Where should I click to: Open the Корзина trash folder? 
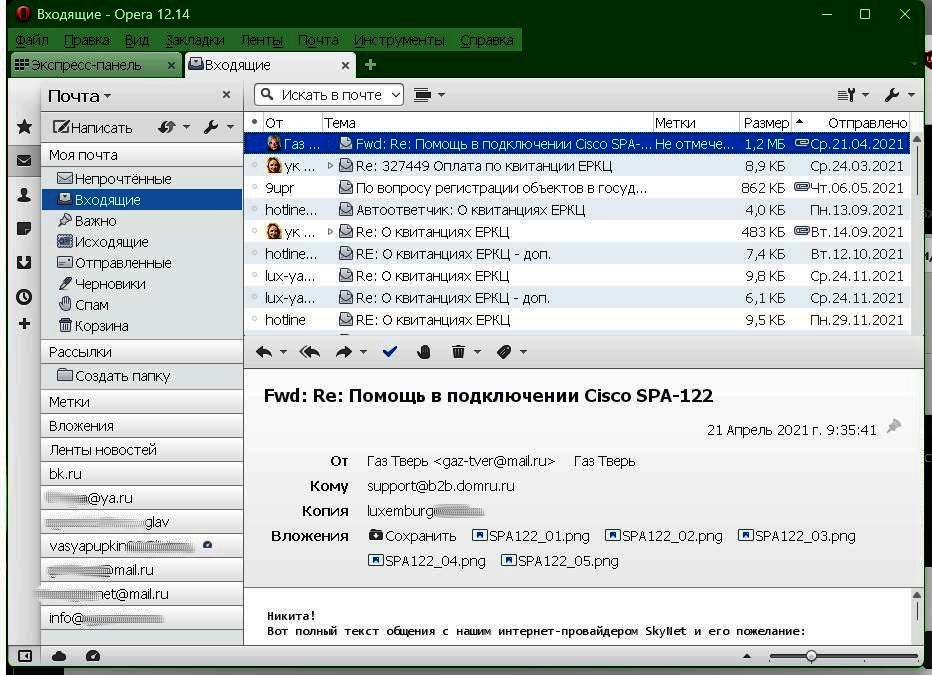click(142, 326)
